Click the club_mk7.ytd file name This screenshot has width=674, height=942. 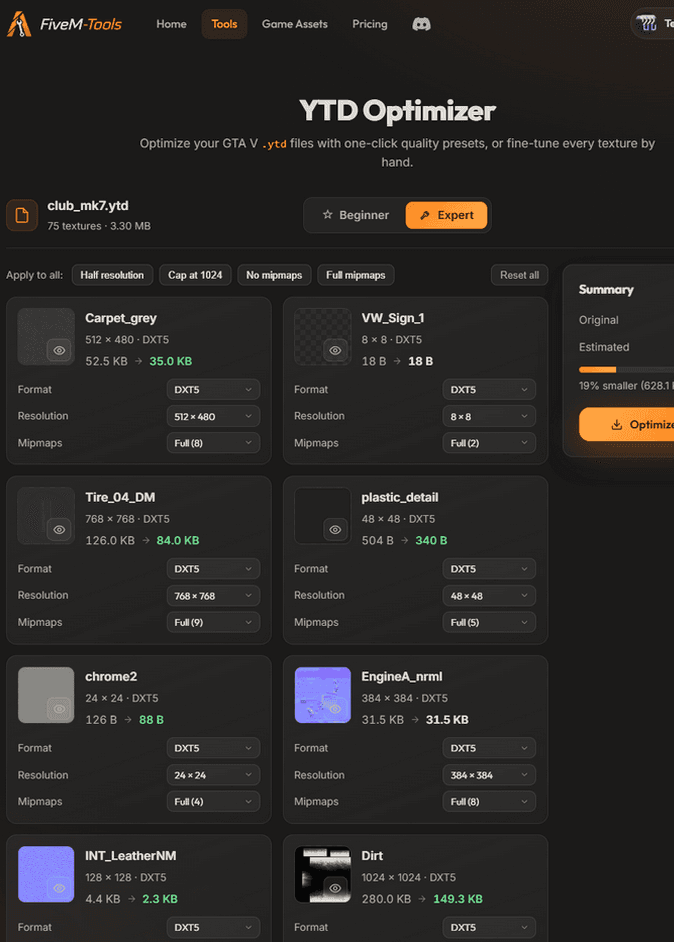tap(88, 205)
